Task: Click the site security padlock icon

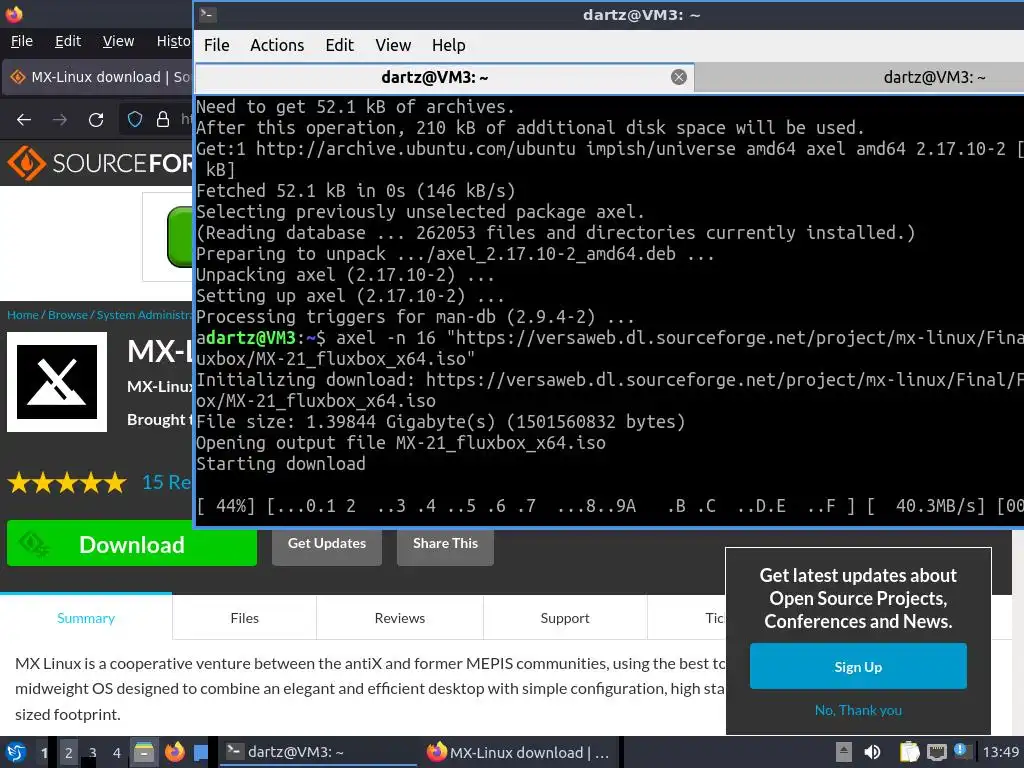Action: tap(163, 120)
